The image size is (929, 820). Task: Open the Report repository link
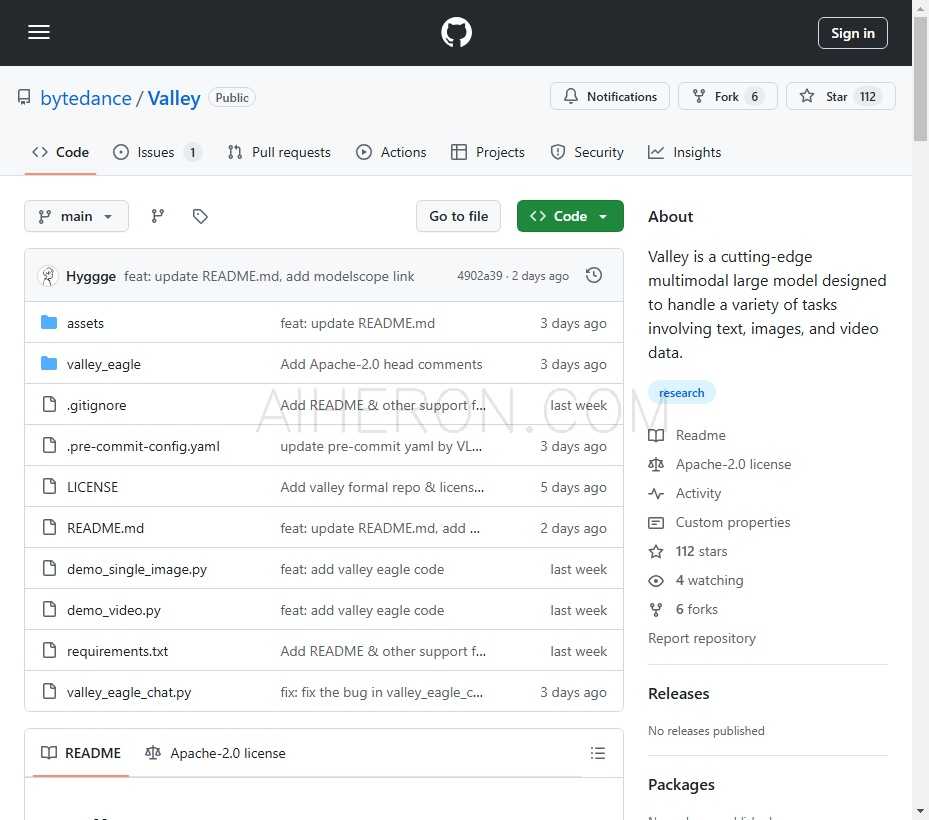pos(702,638)
